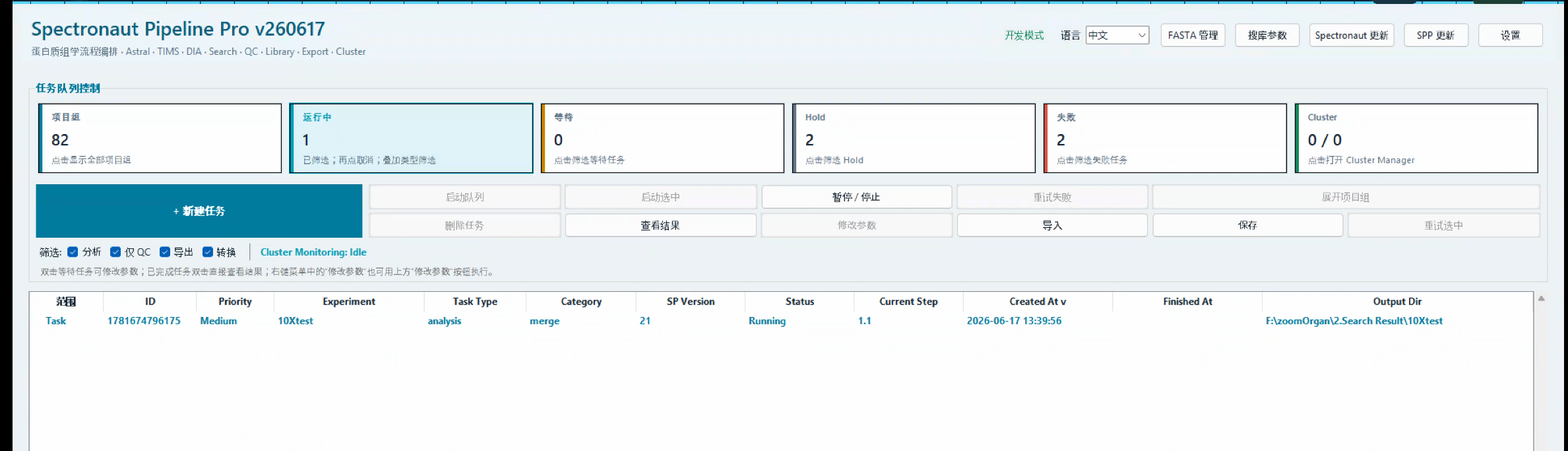
Task: Click the 保存 button
Action: click(1247, 225)
